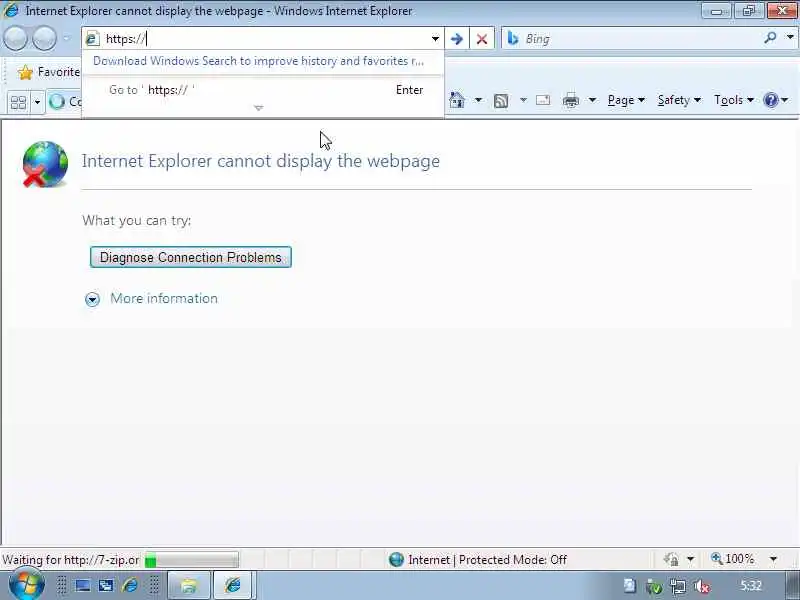Viewport: 800px width, 600px height.
Task: Open the status bar privacy dropdown arrow
Action: (x=690, y=560)
